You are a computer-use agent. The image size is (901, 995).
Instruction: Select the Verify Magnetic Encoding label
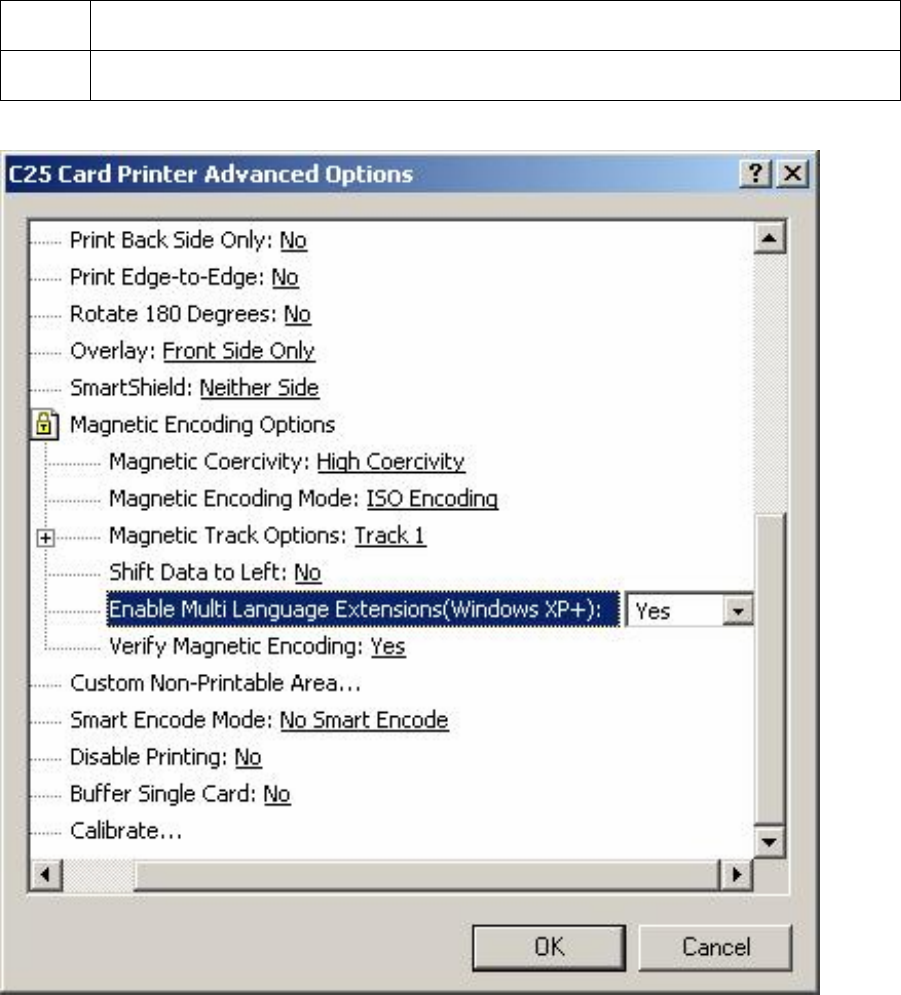[236, 646]
